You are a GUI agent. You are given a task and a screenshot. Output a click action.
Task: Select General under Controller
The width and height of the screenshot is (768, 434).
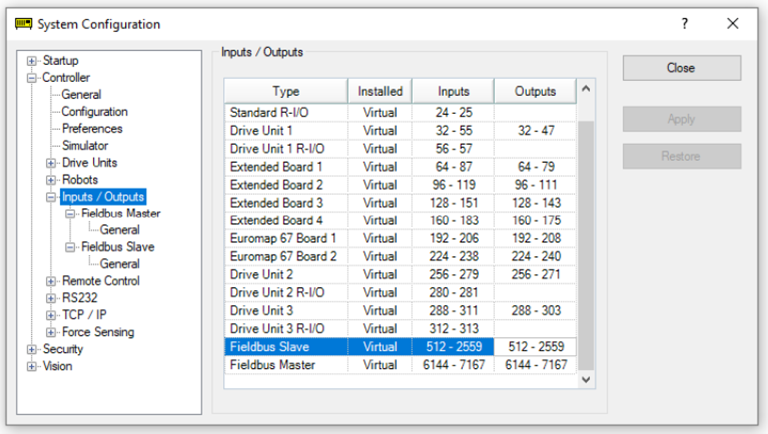(x=81, y=95)
